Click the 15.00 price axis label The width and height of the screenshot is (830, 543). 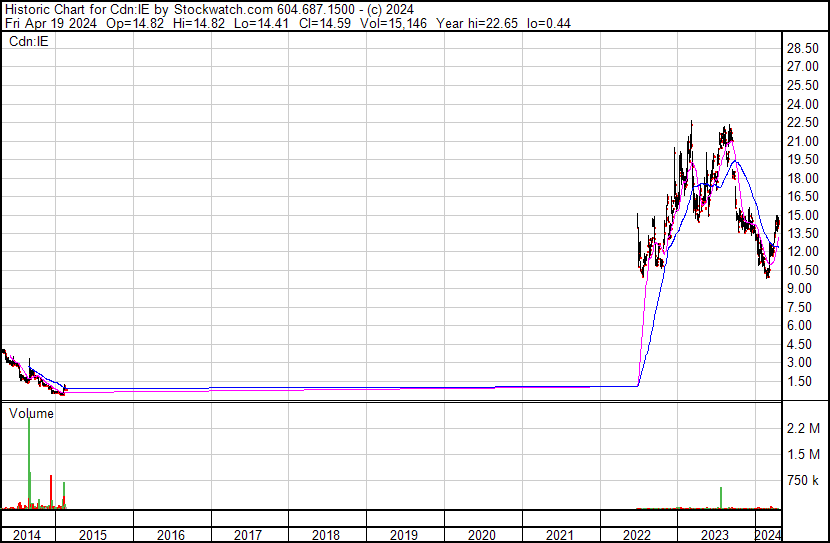click(805, 215)
